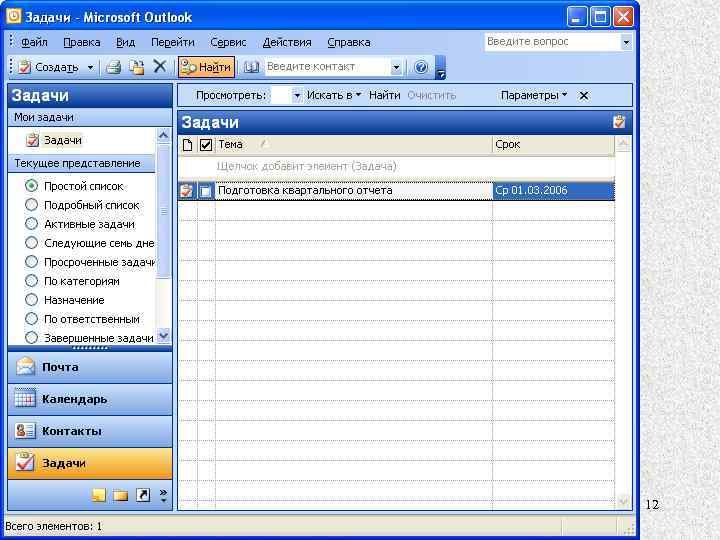Click the Контакты card icon

(25, 431)
